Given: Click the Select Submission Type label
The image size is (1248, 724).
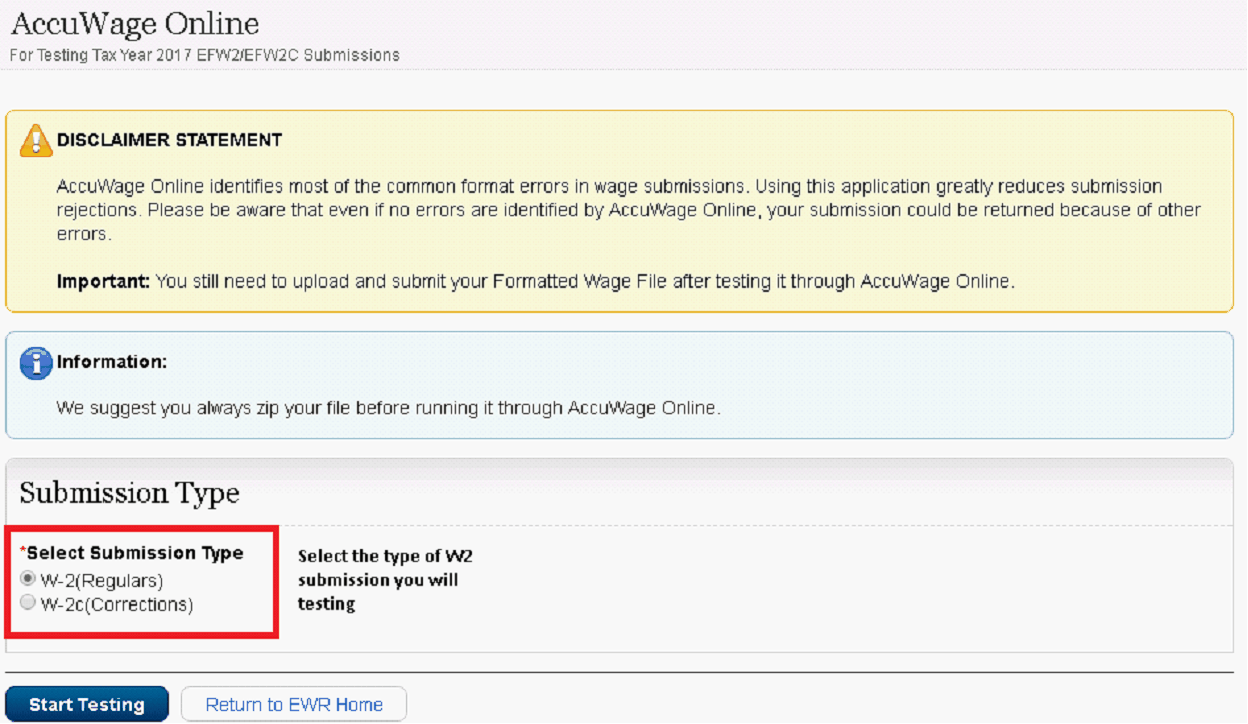Looking at the screenshot, I should [x=132, y=553].
